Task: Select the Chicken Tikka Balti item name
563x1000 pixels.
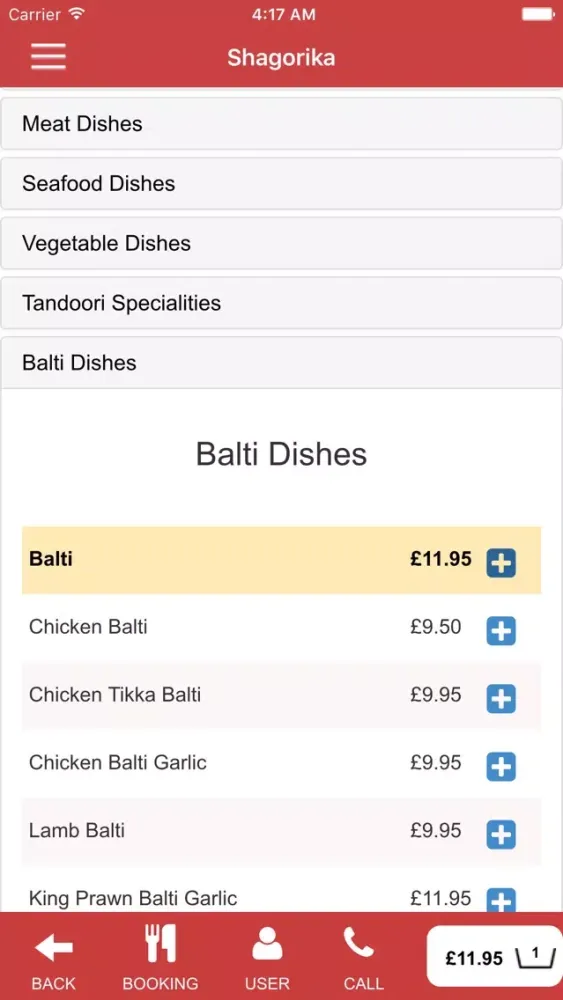Action: coord(115,695)
